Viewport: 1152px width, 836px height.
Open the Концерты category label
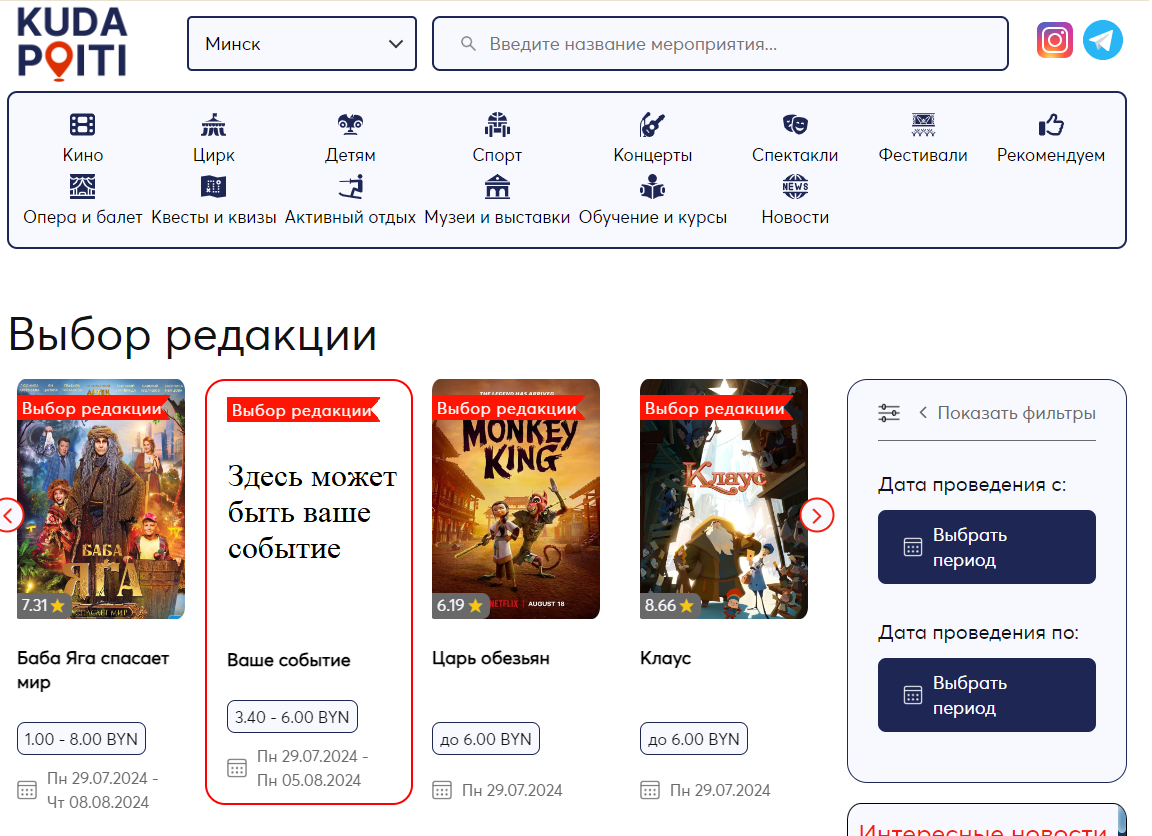tap(652, 155)
